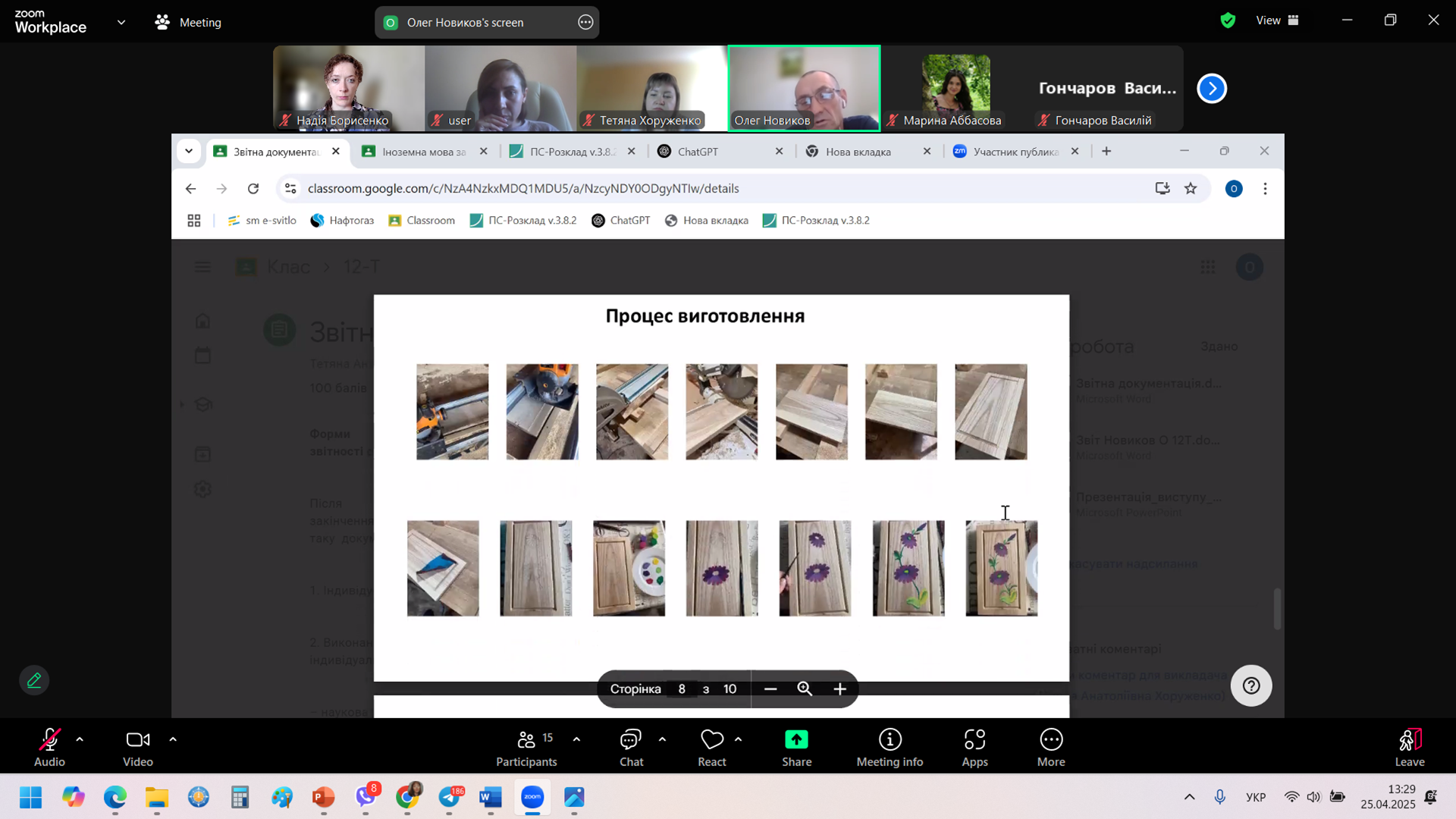Expand the Participants options caret
This screenshot has height=819, width=1456.
(x=576, y=739)
